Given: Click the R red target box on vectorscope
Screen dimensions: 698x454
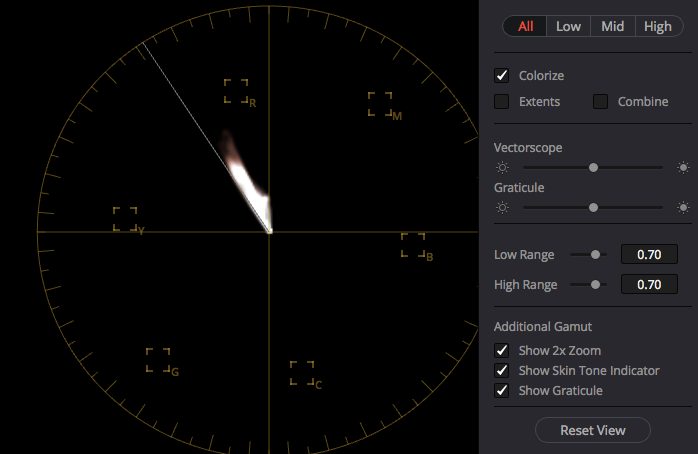Looking at the screenshot, I should (236, 91).
